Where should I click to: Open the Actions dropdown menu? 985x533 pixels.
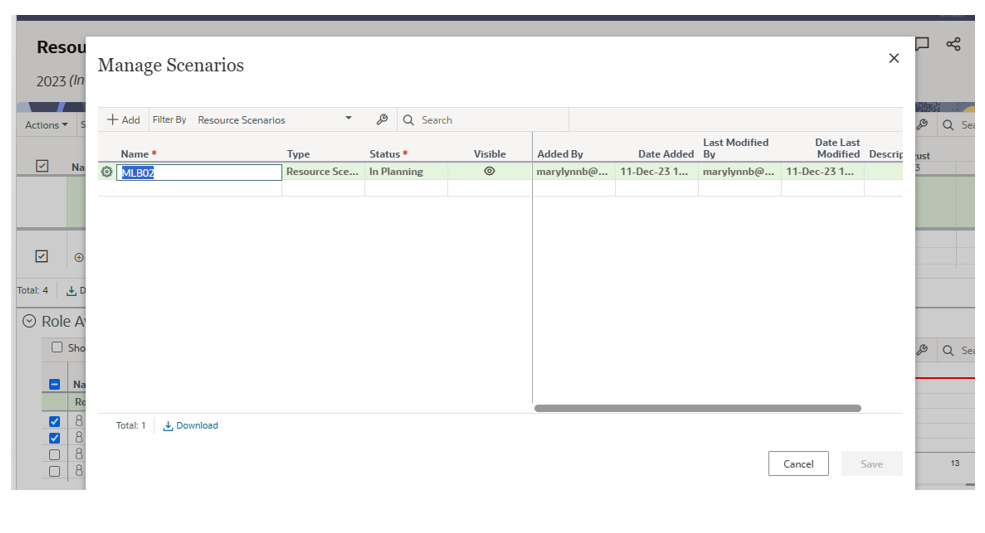47,125
